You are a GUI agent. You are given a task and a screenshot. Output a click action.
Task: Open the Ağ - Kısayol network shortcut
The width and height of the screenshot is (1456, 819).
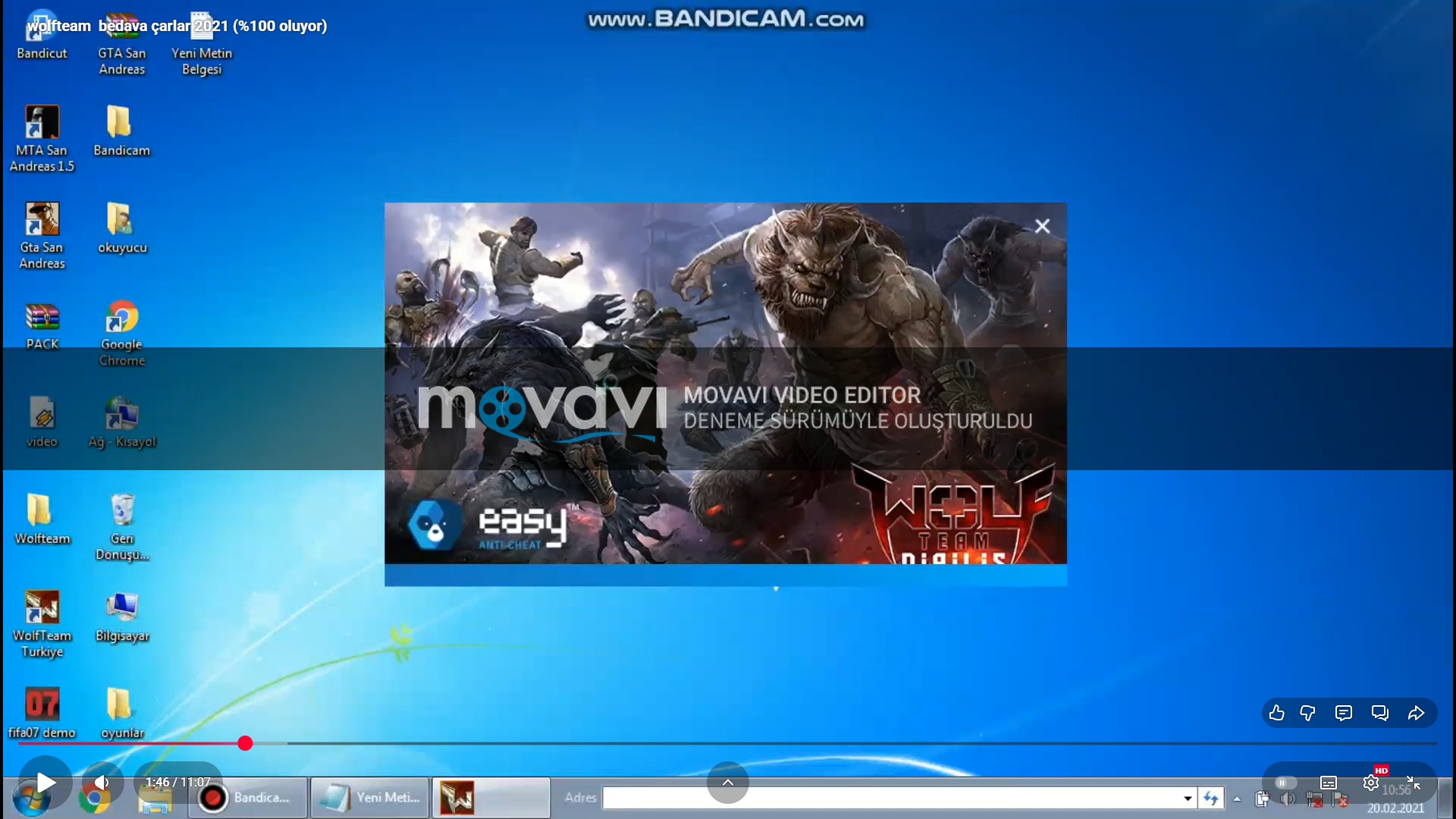point(122,422)
